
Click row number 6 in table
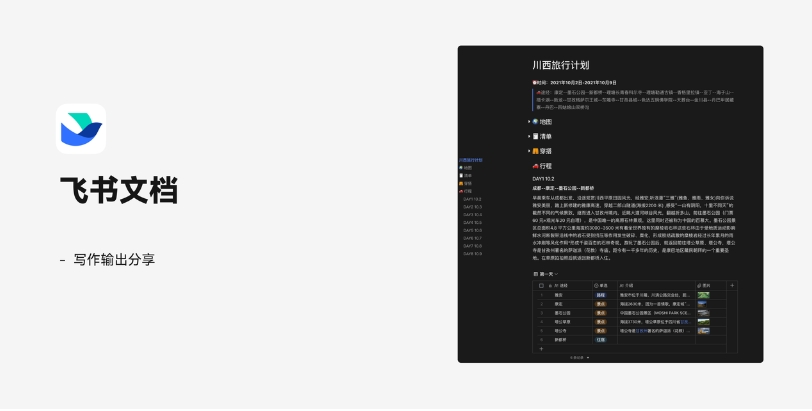tap(542, 340)
